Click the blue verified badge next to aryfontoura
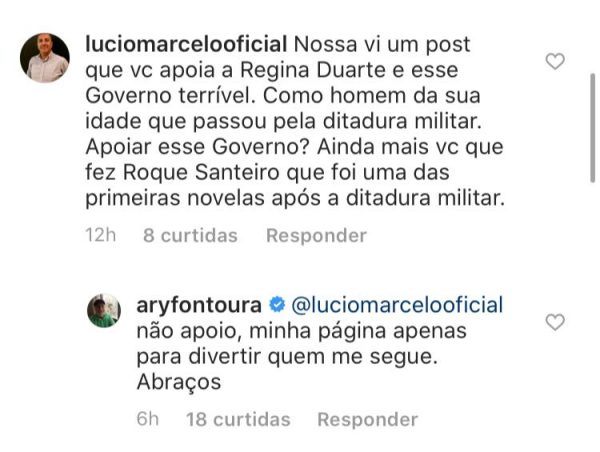This screenshot has height=452, width=600. tap(277, 305)
